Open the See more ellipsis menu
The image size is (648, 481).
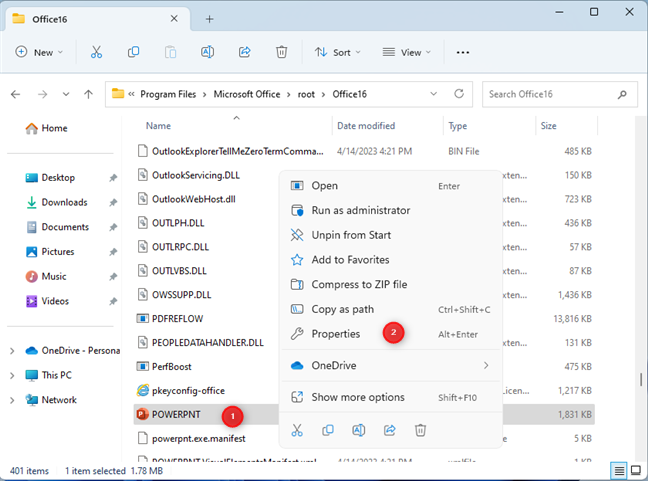[x=462, y=52]
